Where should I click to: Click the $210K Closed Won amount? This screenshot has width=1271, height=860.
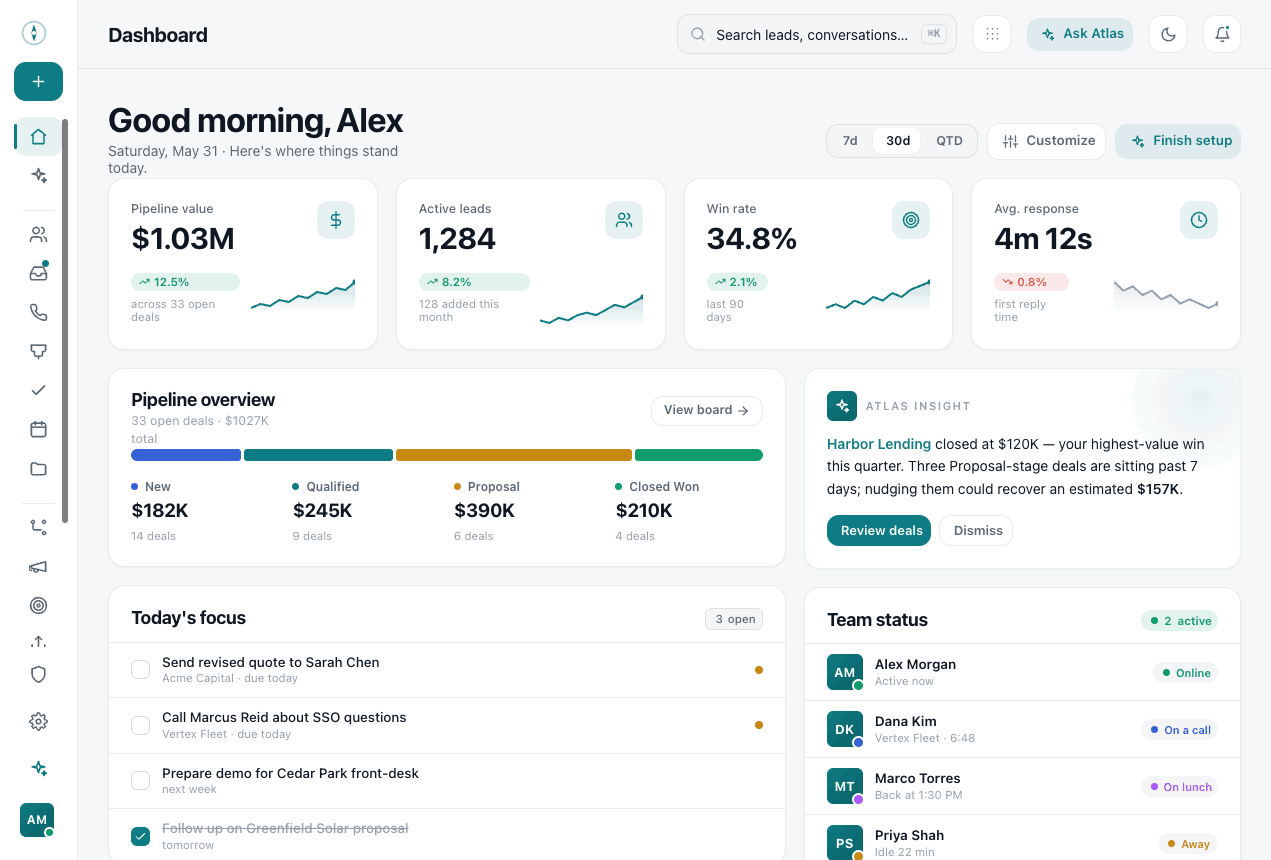(644, 511)
